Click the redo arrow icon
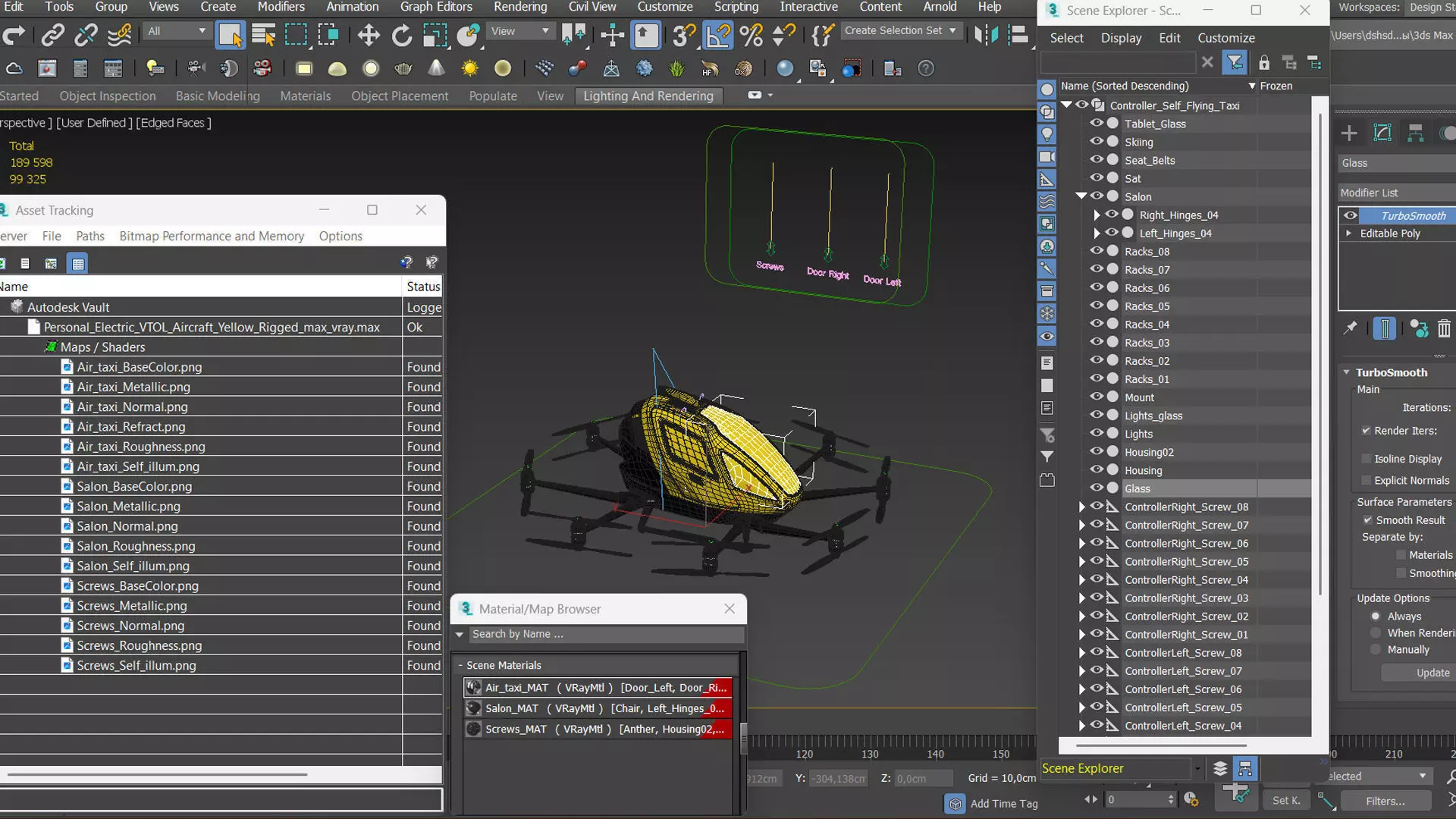Screen dimensions: 1456x819 14,34
